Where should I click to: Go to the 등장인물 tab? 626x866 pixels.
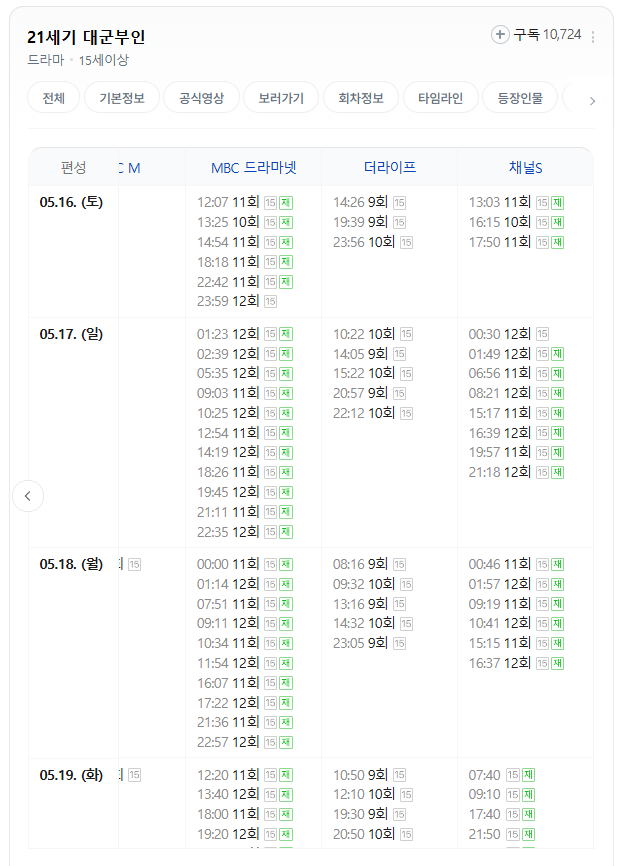[520, 98]
